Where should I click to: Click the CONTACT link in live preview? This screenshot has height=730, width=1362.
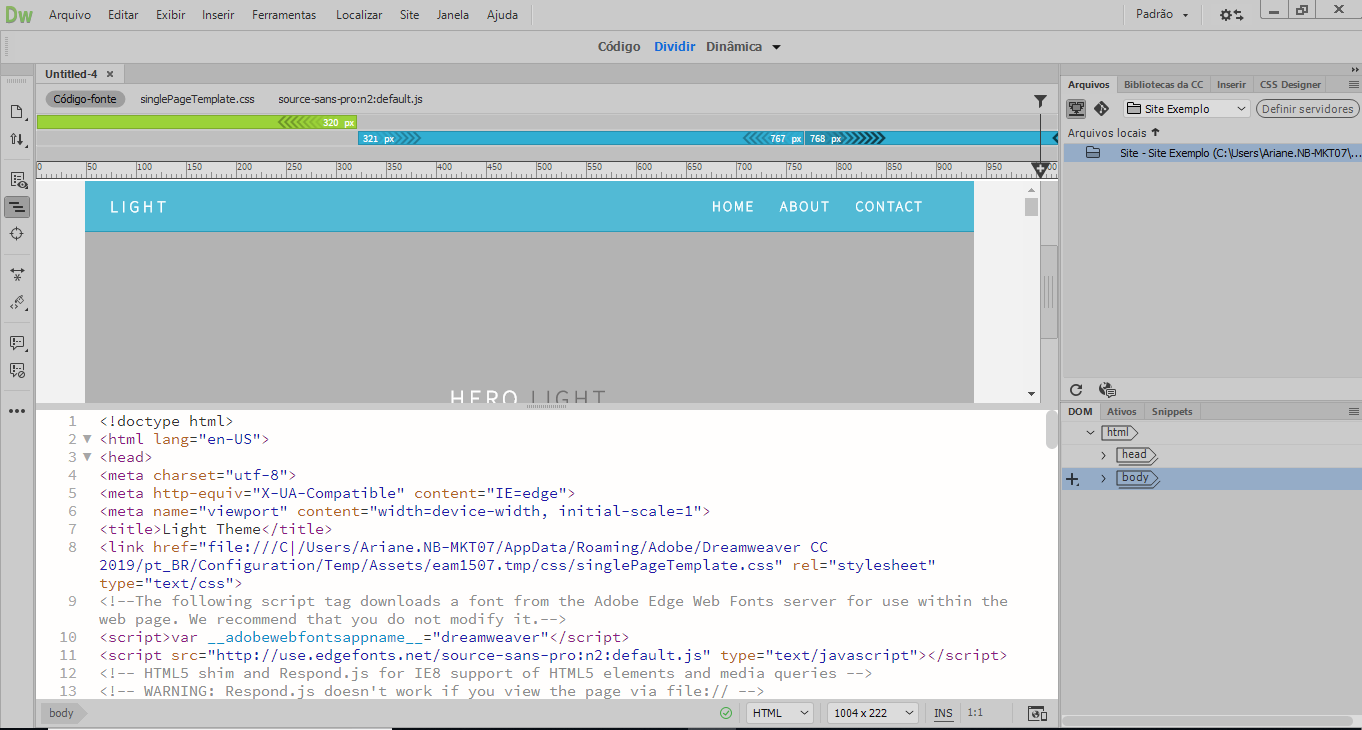pos(889,207)
